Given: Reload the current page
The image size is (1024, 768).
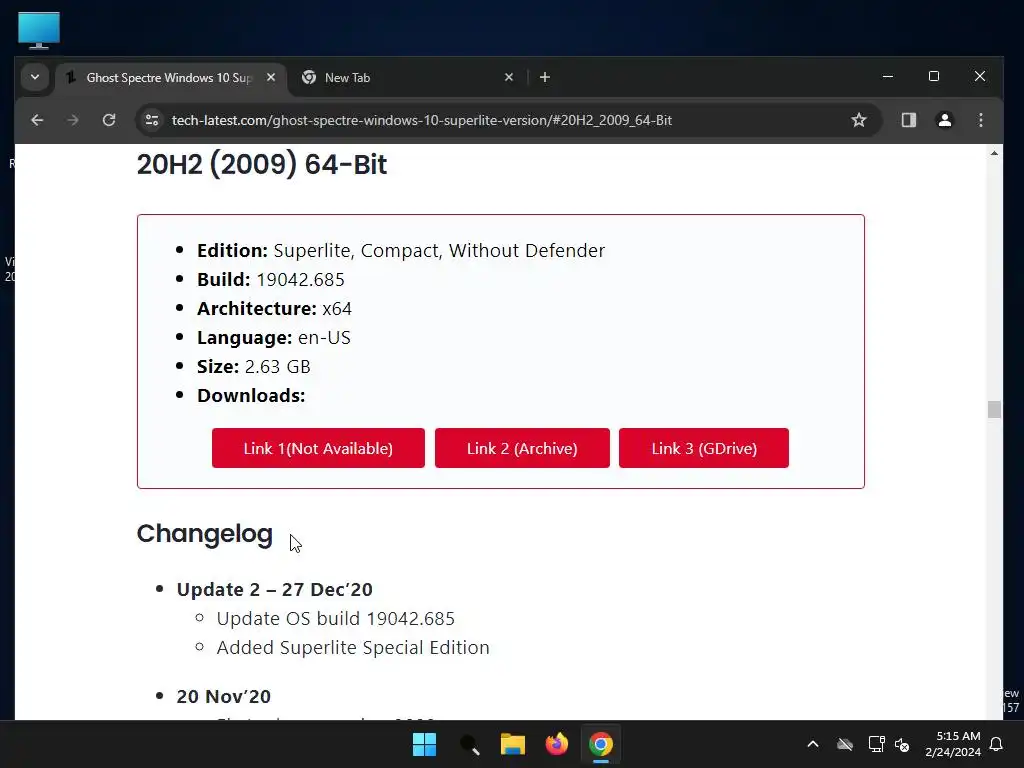Looking at the screenshot, I should point(109,120).
